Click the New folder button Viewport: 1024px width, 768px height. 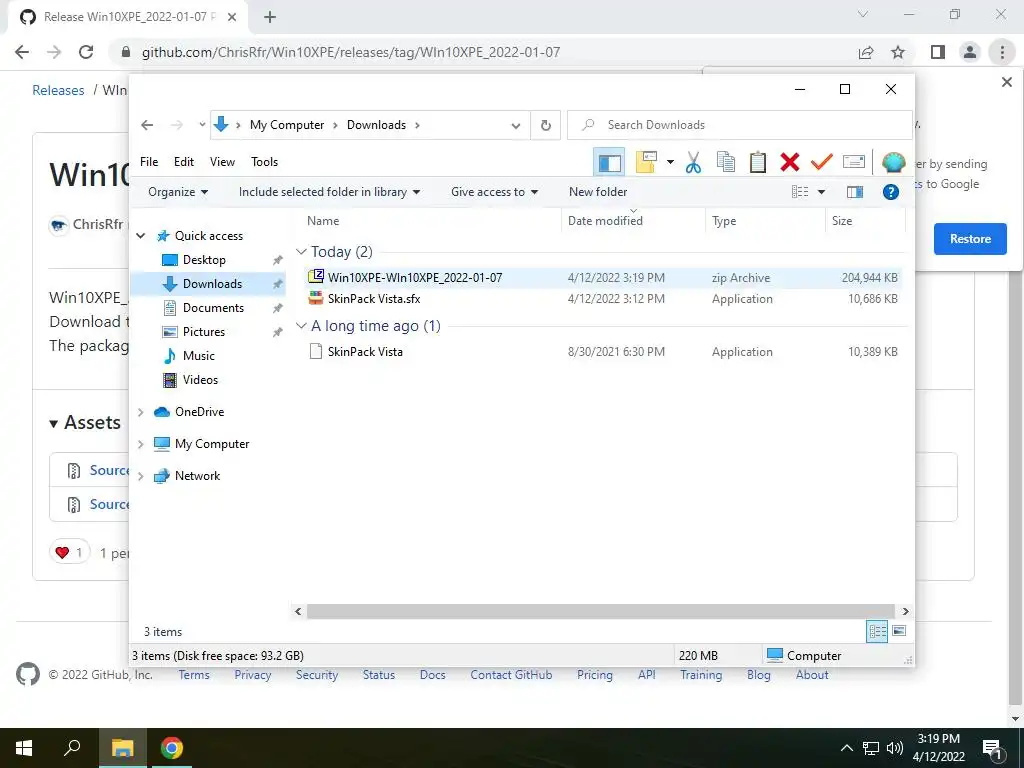pyautogui.click(x=598, y=192)
